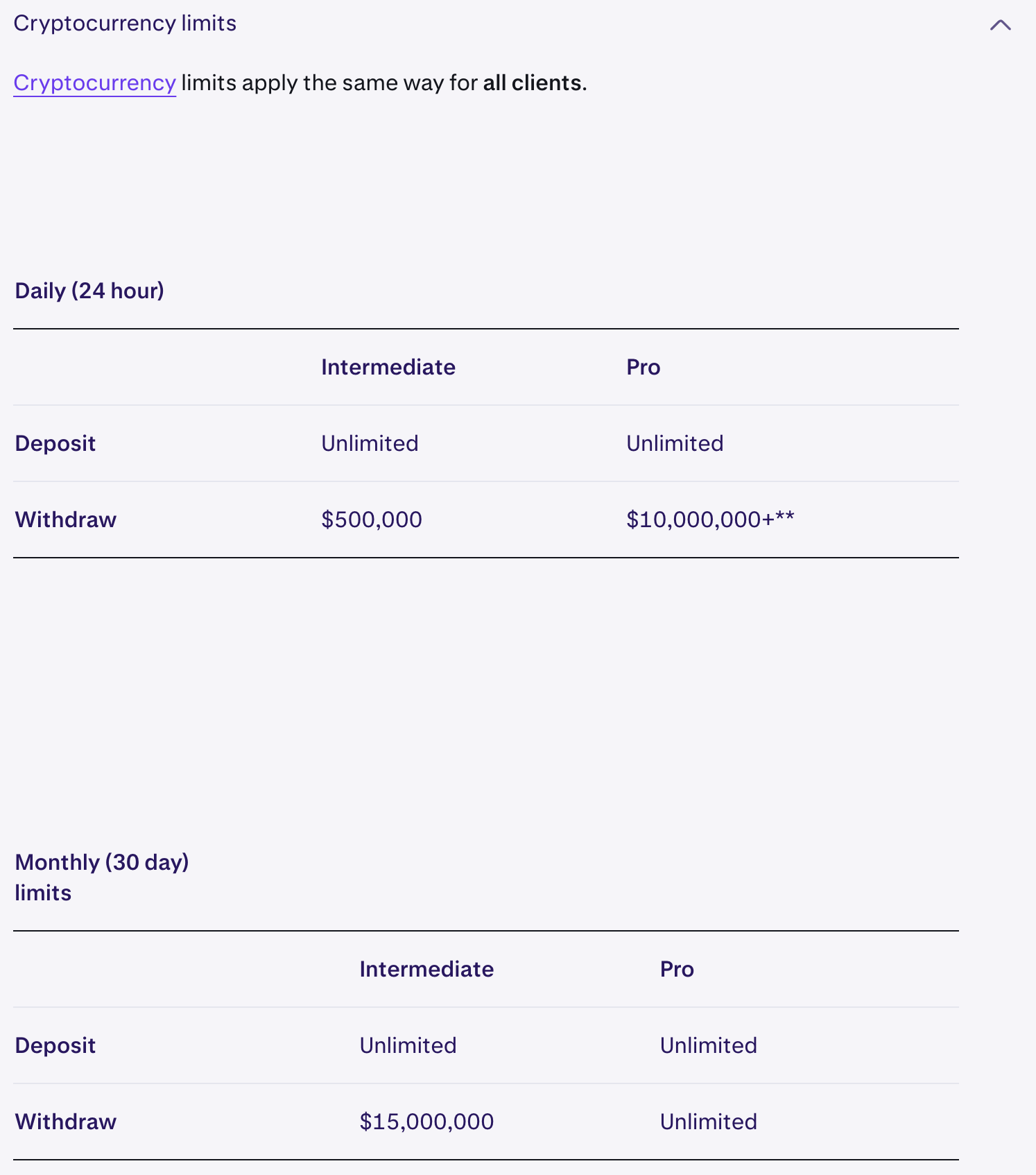Select Intermediate column header in monthly table
Screen dimensions: 1036x1175
pyautogui.click(x=426, y=969)
